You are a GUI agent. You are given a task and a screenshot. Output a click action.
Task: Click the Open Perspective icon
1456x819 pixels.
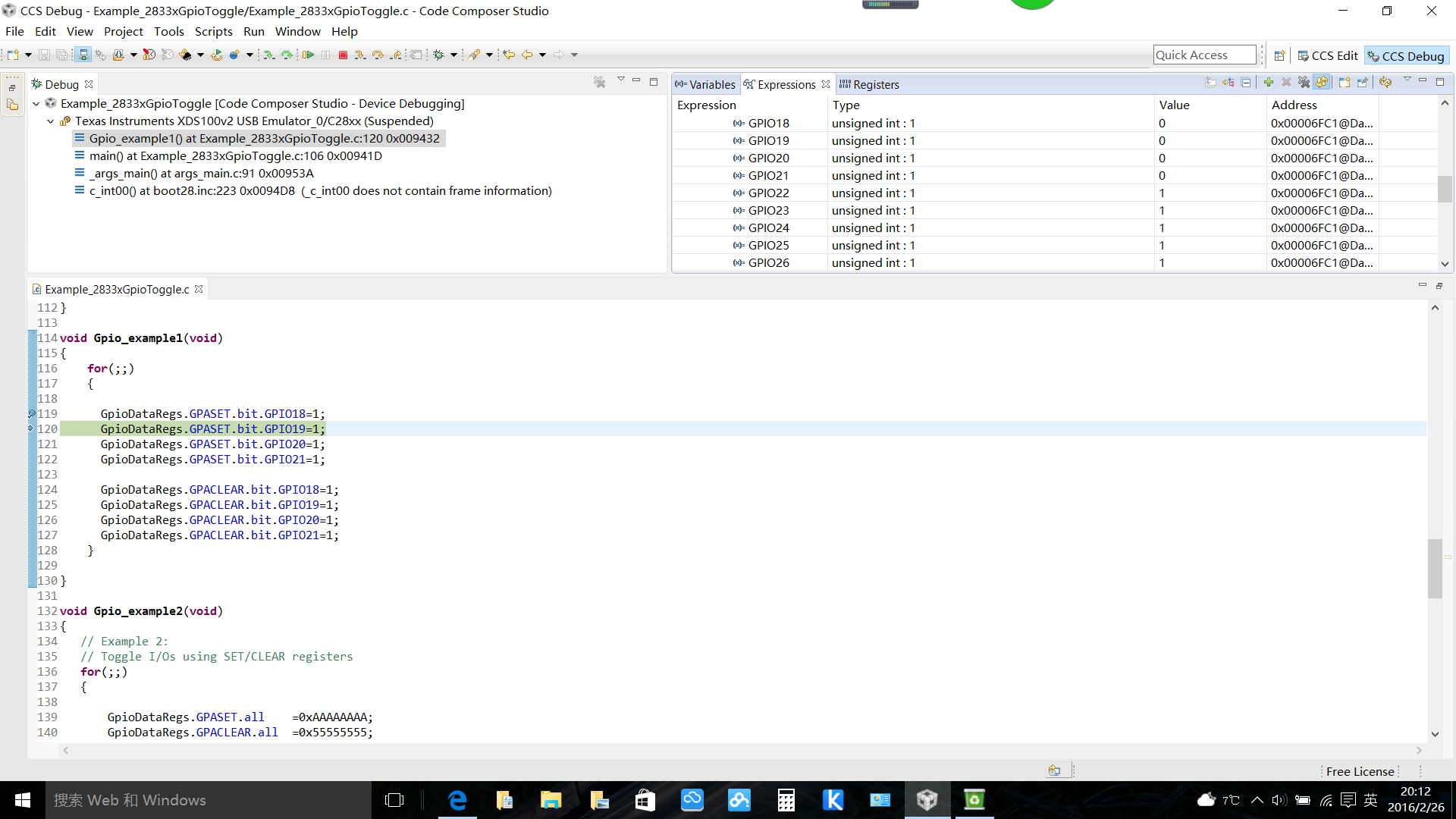click(x=1279, y=55)
